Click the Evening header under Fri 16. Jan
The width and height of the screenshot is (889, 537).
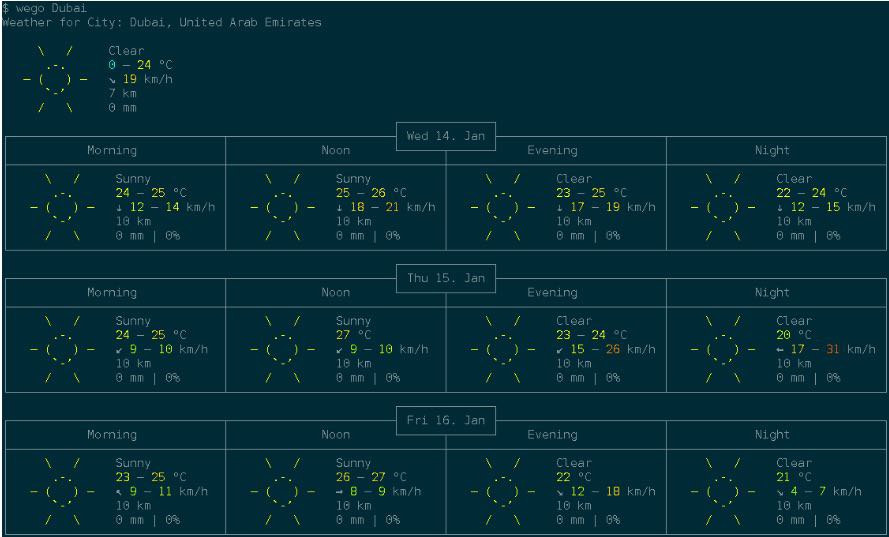point(552,435)
